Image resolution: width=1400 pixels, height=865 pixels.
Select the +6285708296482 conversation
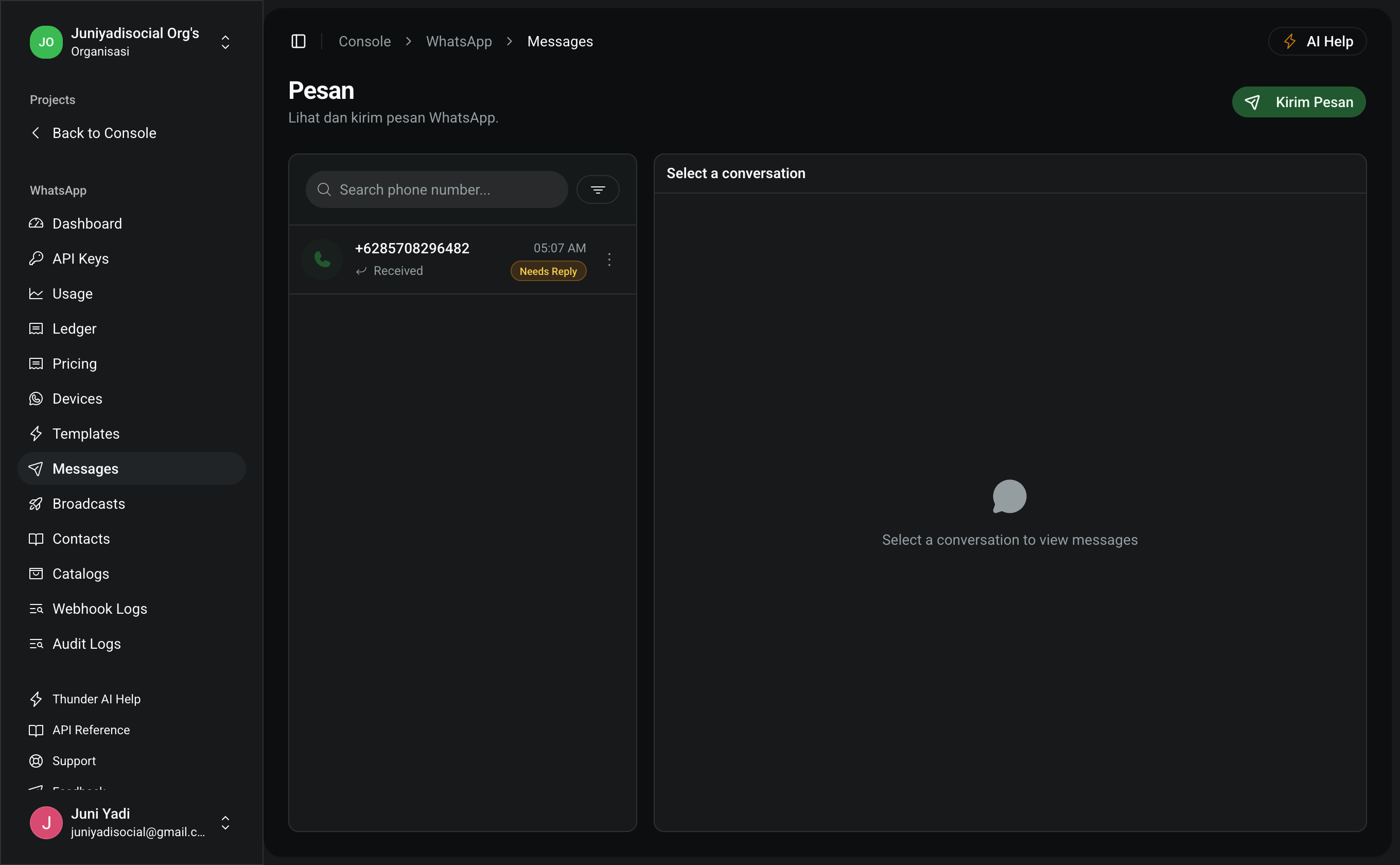pyautogui.click(x=462, y=259)
